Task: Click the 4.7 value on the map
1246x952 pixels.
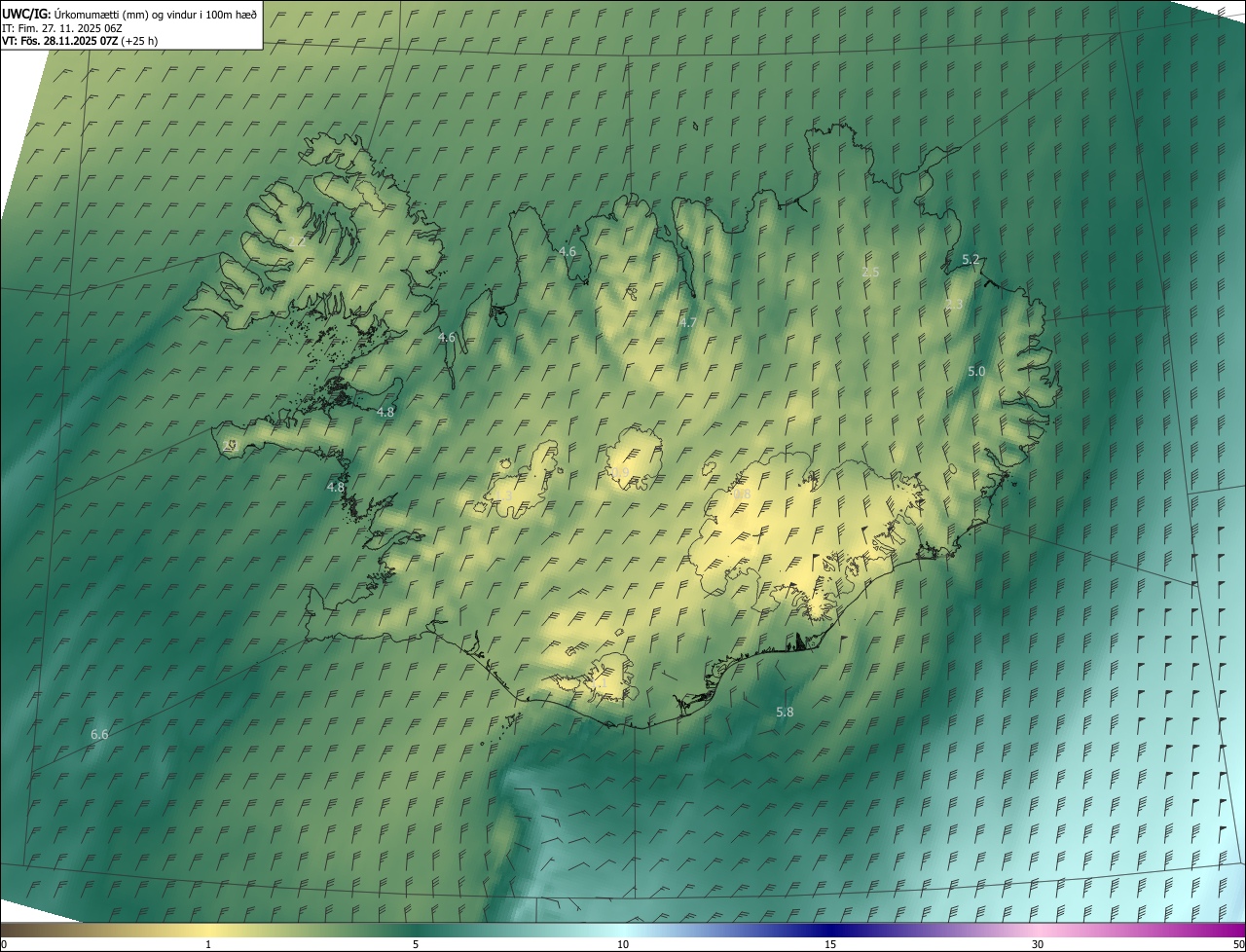Action: coord(688,322)
